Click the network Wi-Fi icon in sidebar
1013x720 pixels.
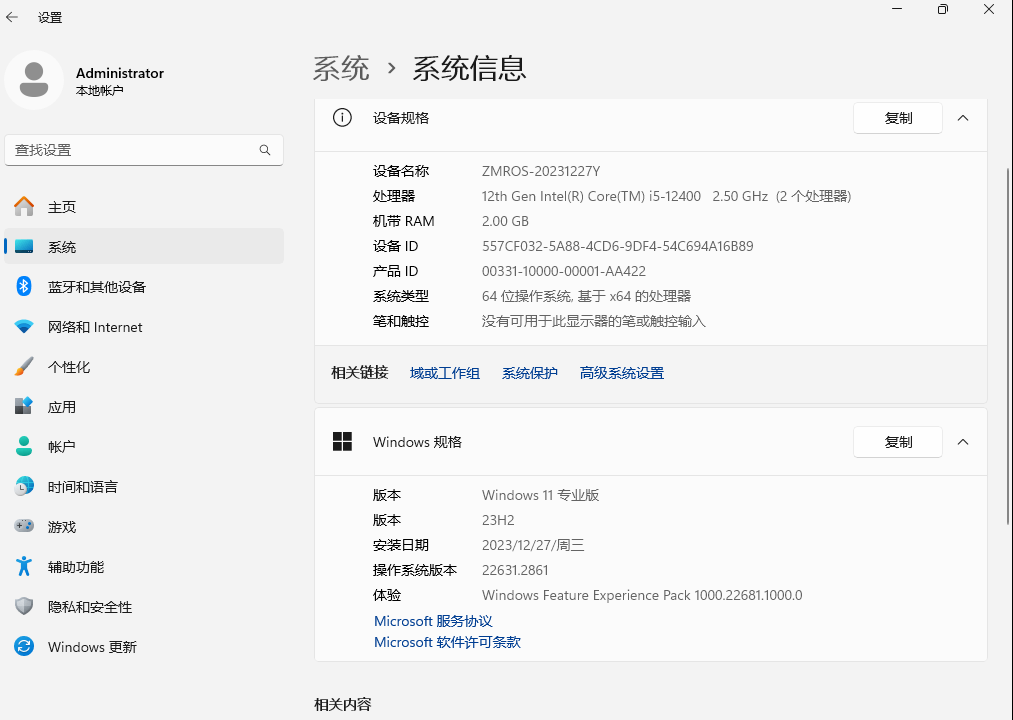tap(24, 326)
